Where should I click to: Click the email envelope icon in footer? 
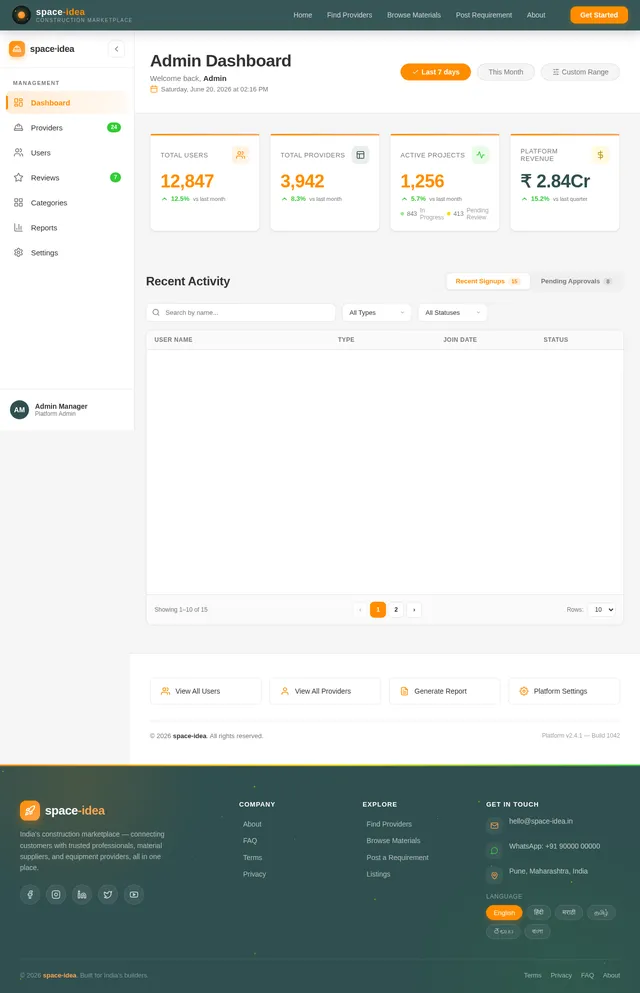coord(494,825)
